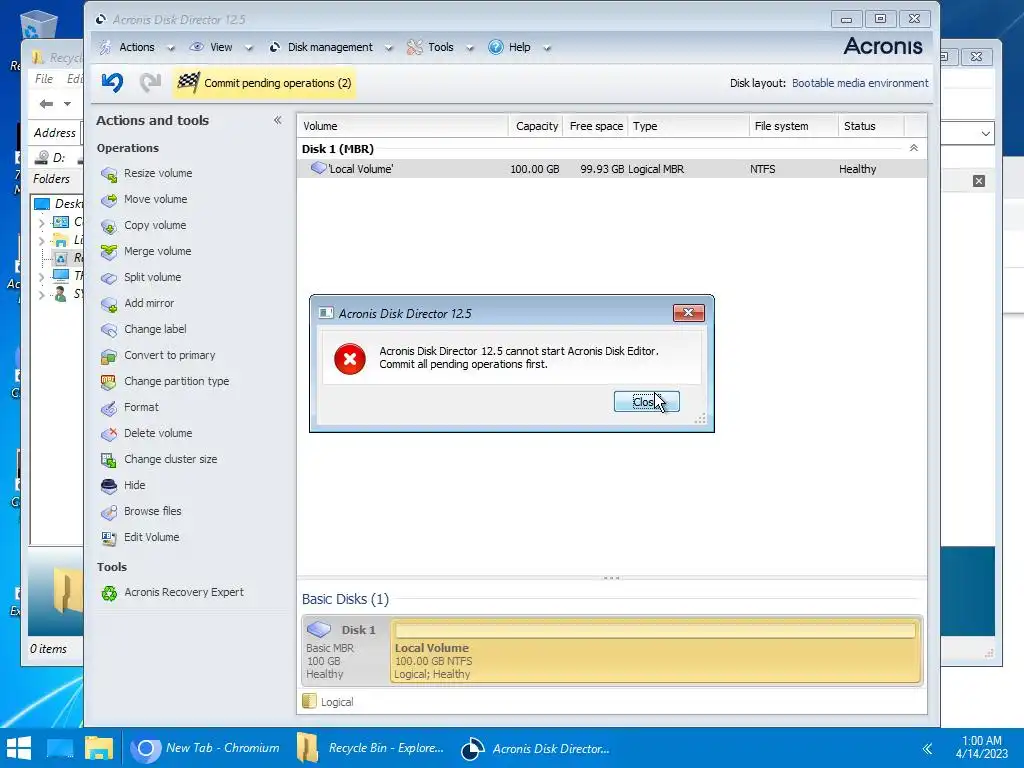The image size is (1024, 768).
Task: Click the Browse files icon
Action: (x=108, y=512)
